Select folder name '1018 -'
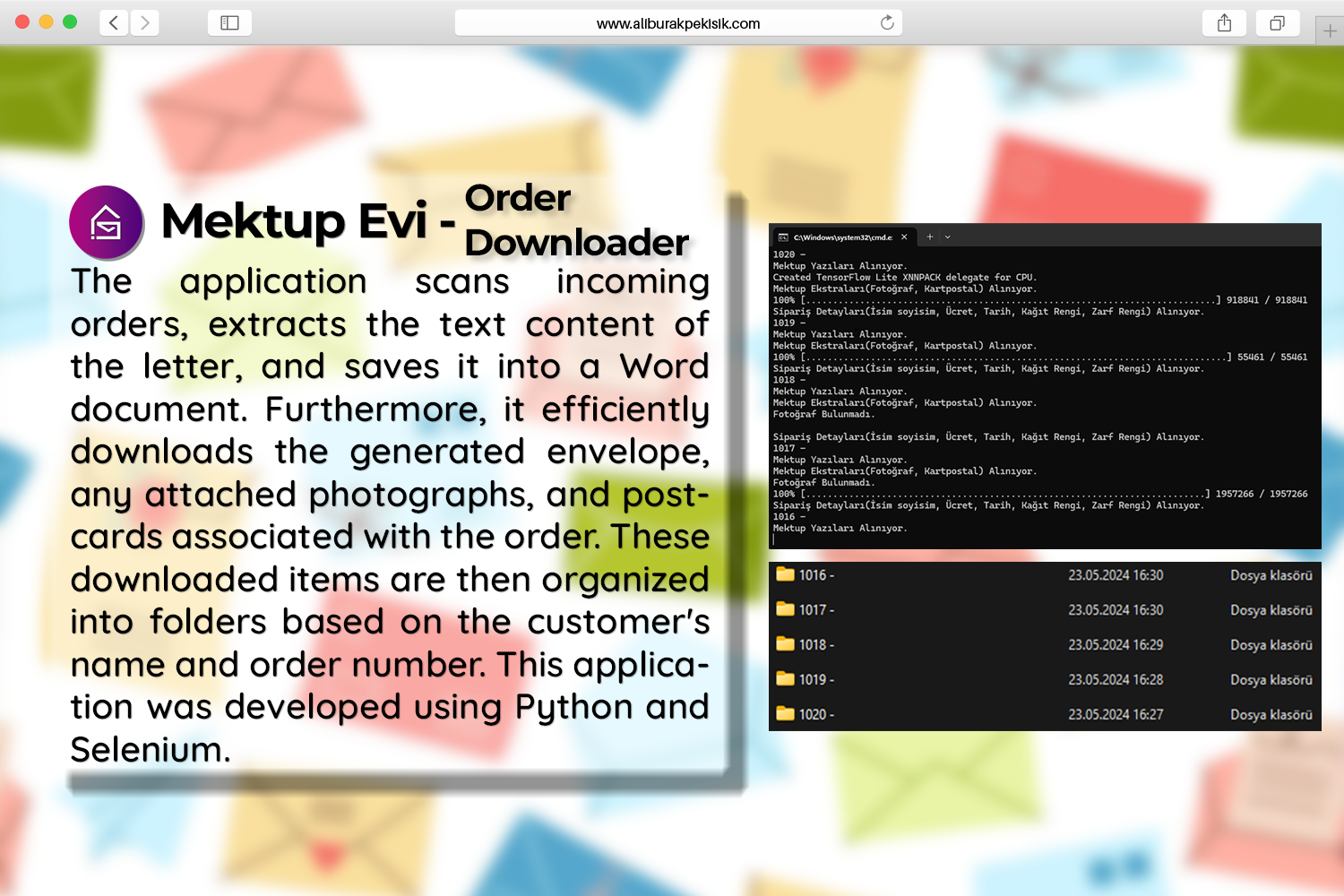Screen dimensions: 1344x896 click(x=816, y=645)
